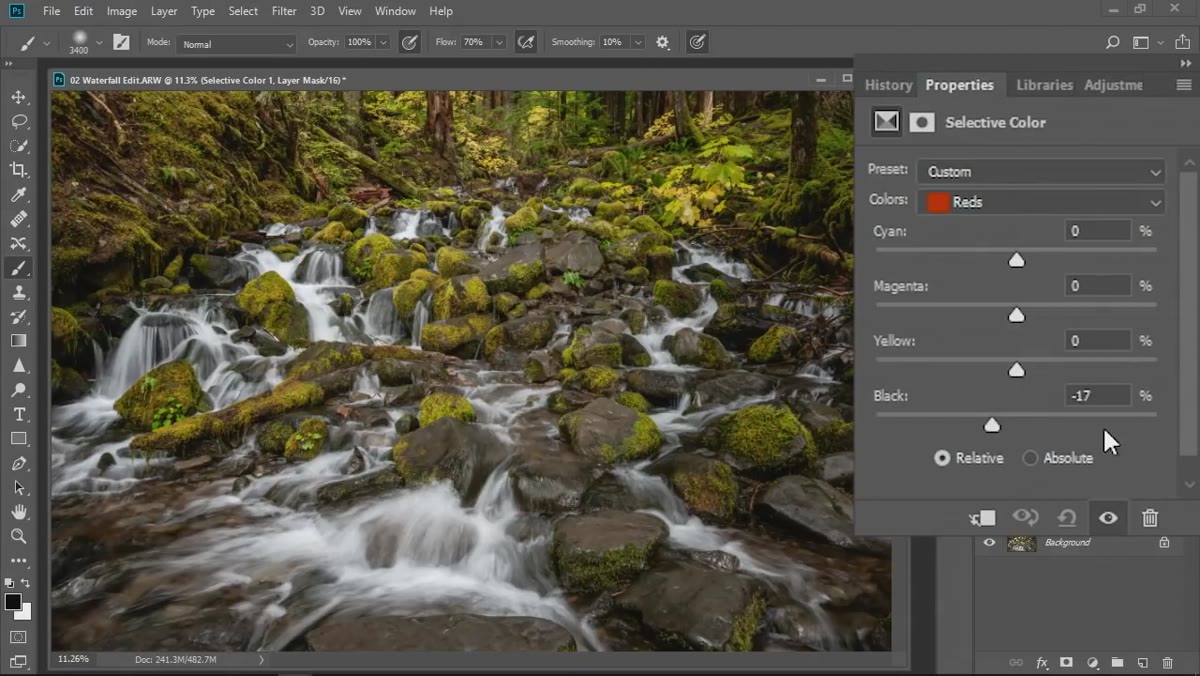The image size is (1200, 676).
Task: Select the Hand tool
Action: pos(18,512)
